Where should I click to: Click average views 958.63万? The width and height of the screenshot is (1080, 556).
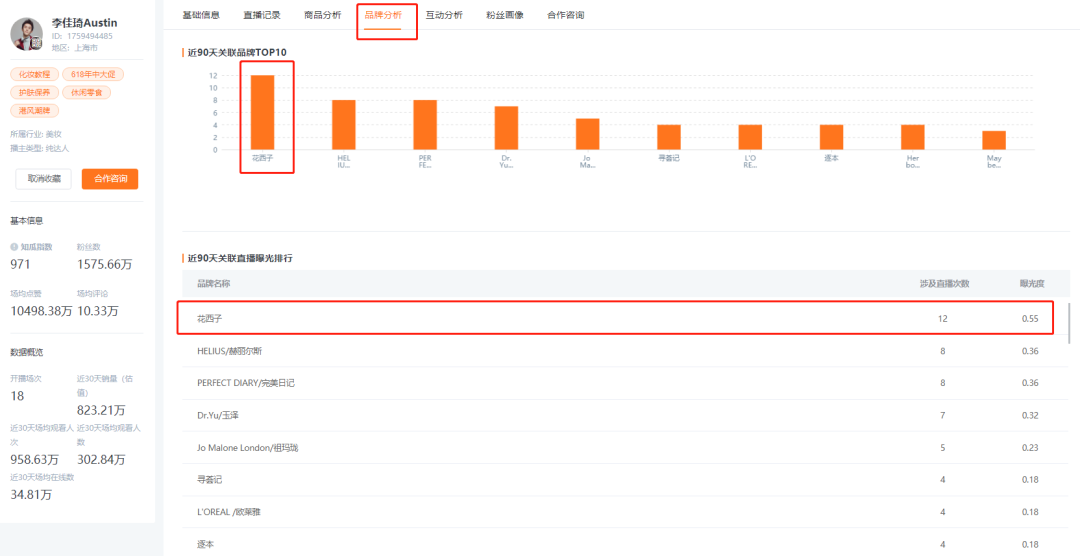point(34,460)
